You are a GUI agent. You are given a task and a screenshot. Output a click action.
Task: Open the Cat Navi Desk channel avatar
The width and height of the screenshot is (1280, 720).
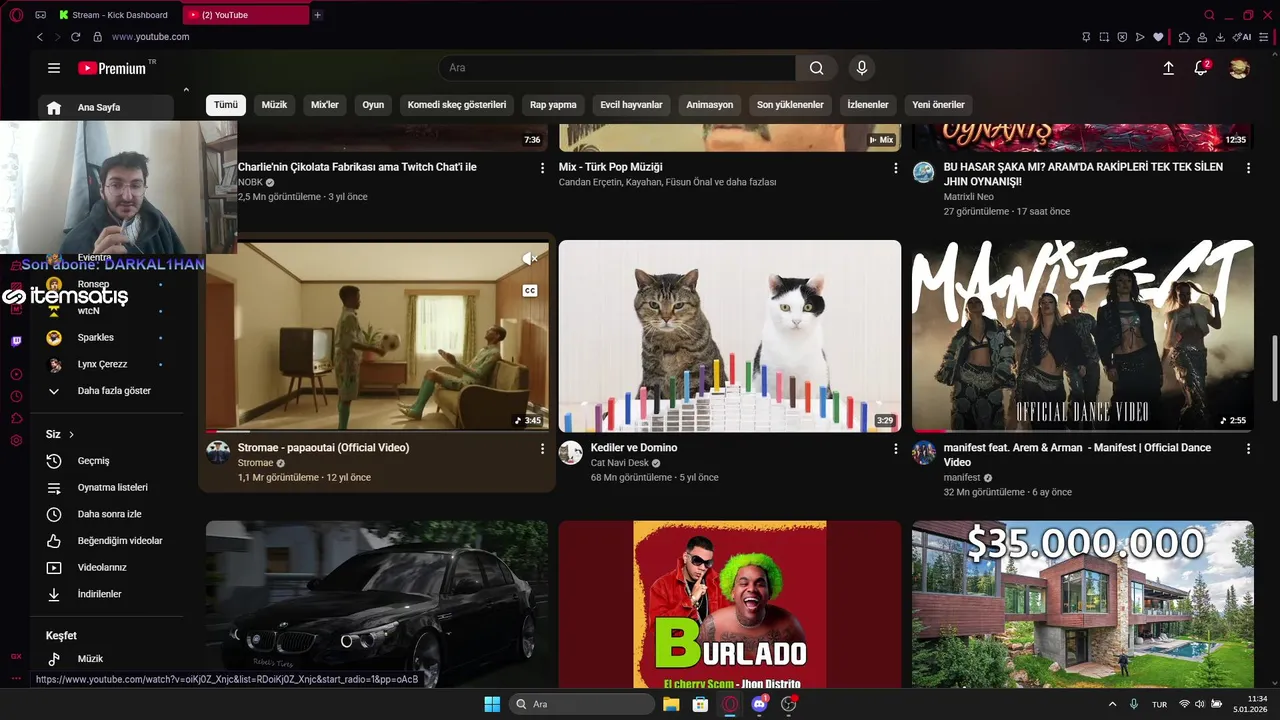[x=571, y=453]
